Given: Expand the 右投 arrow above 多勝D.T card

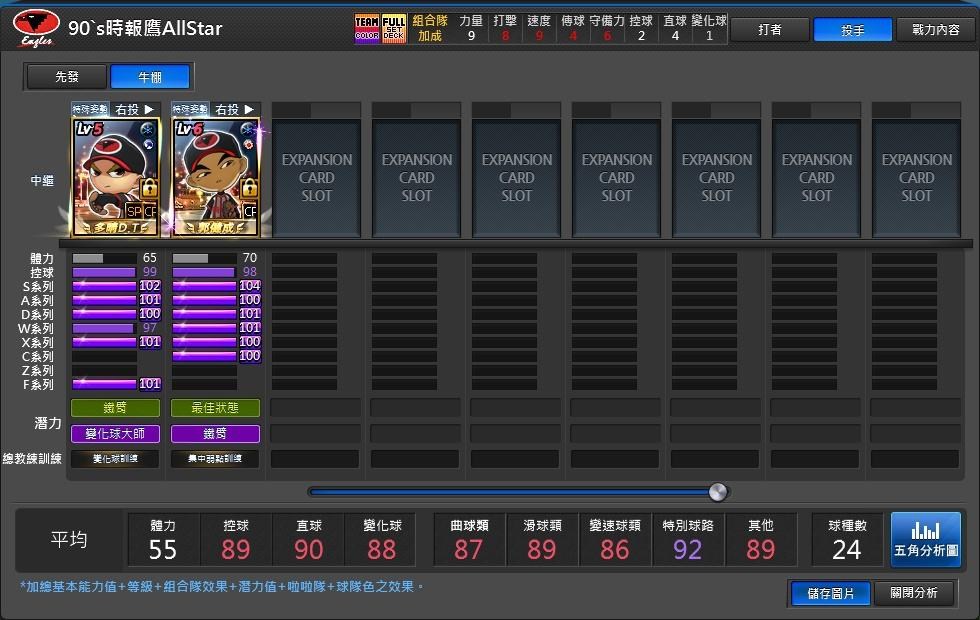Looking at the screenshot, I should 149,109.
